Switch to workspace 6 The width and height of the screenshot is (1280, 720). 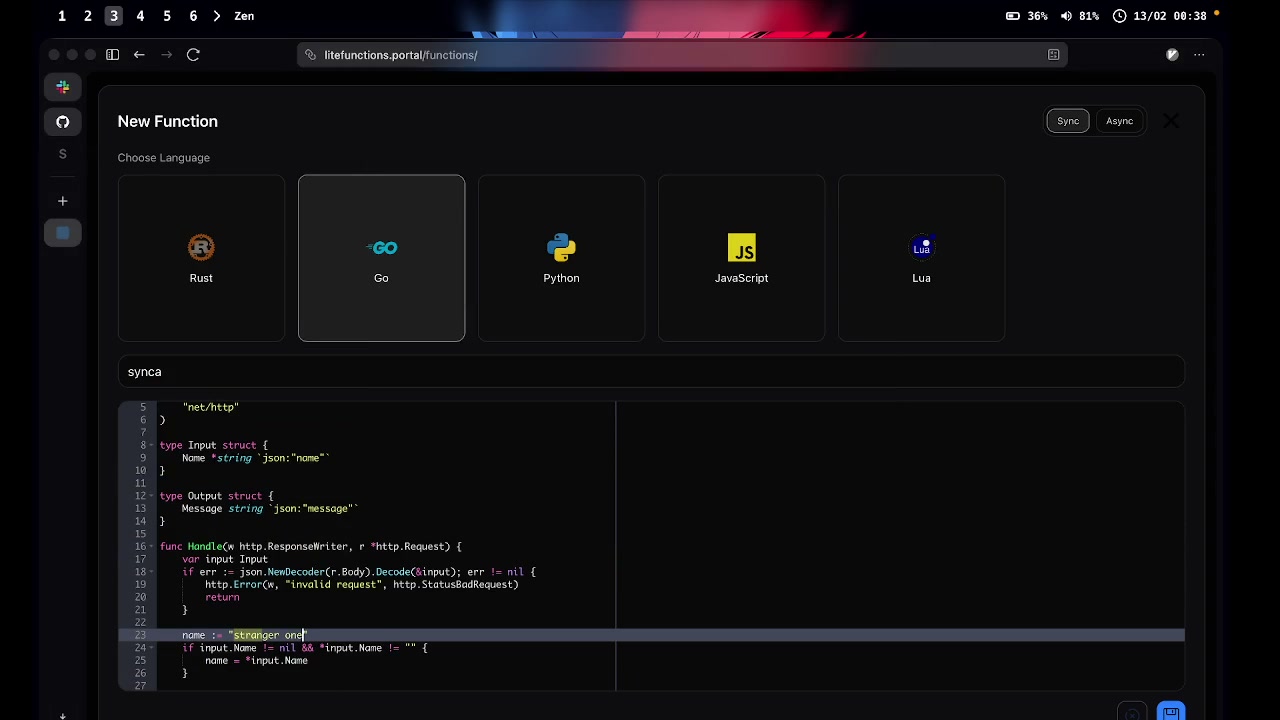tap(193, 16)
